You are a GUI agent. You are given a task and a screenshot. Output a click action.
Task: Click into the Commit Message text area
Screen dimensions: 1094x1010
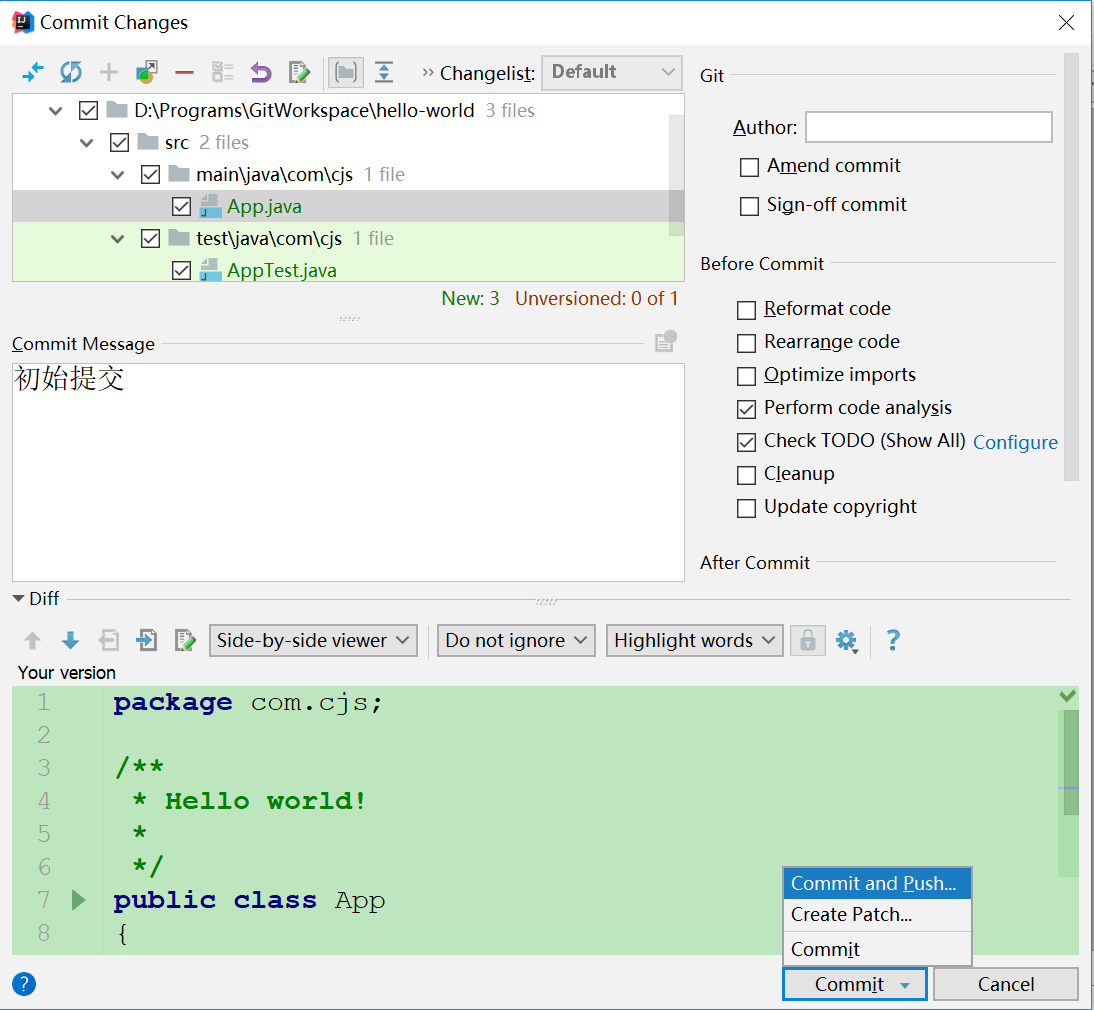pyautogui.click(x=348, y=472)
